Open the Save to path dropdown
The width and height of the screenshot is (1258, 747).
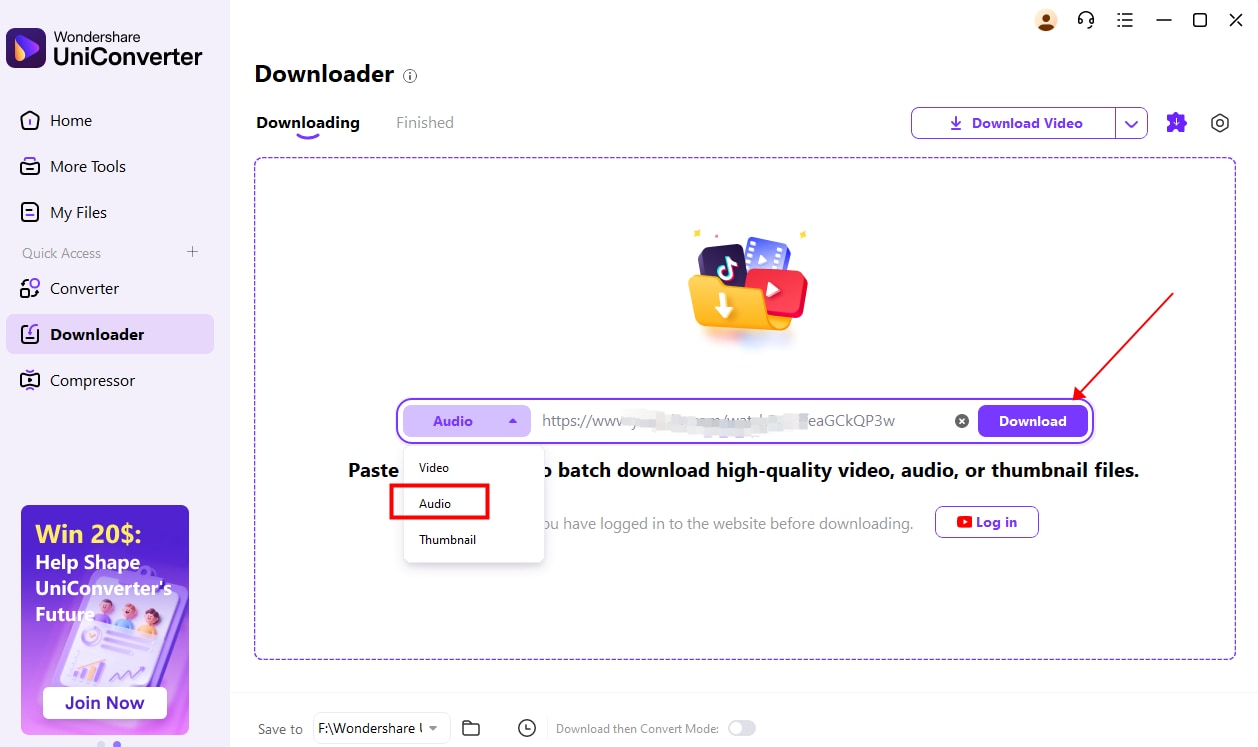[x=382, y=728]
